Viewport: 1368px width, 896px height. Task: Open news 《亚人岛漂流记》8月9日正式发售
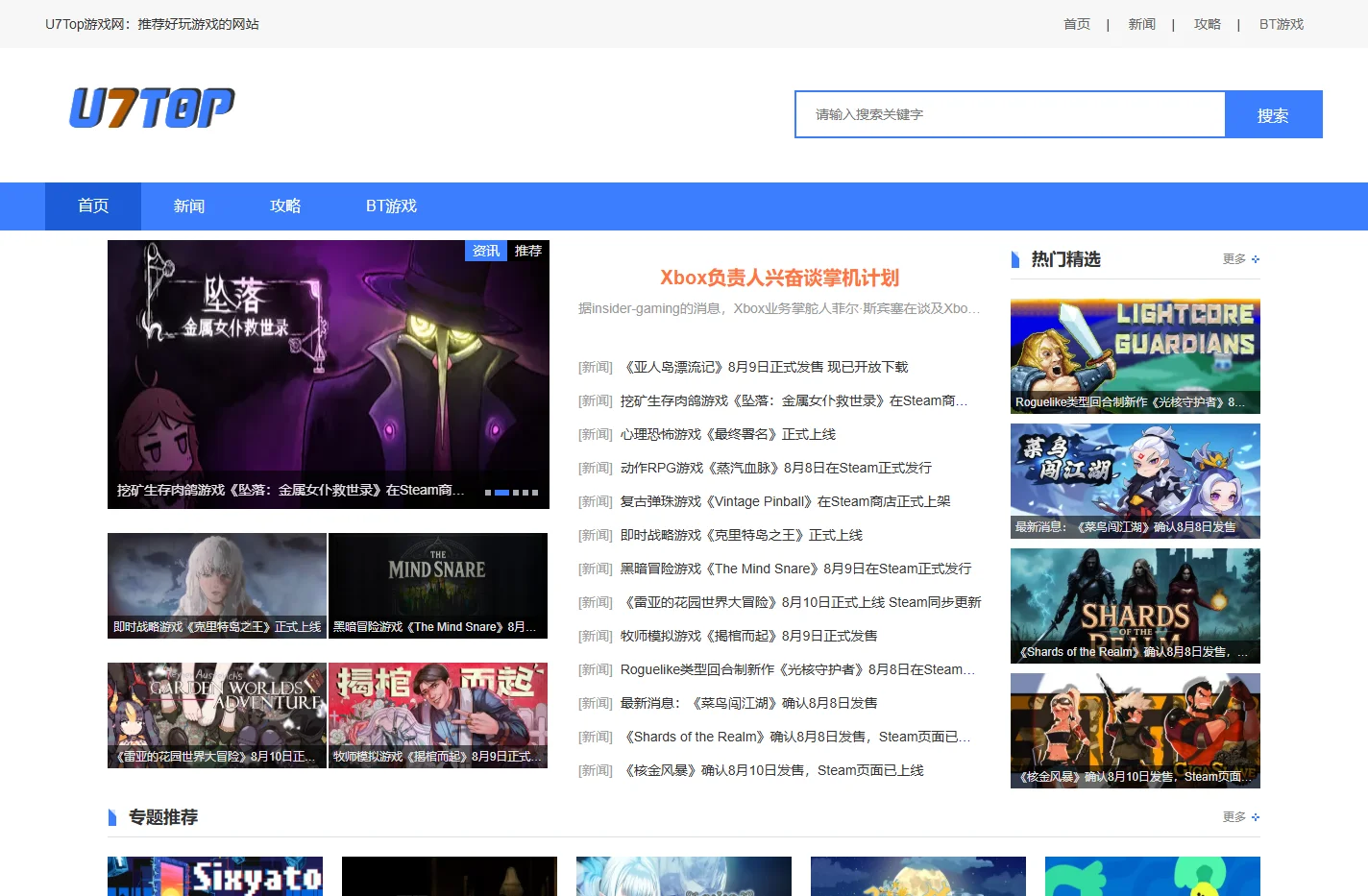click(764, 367)
